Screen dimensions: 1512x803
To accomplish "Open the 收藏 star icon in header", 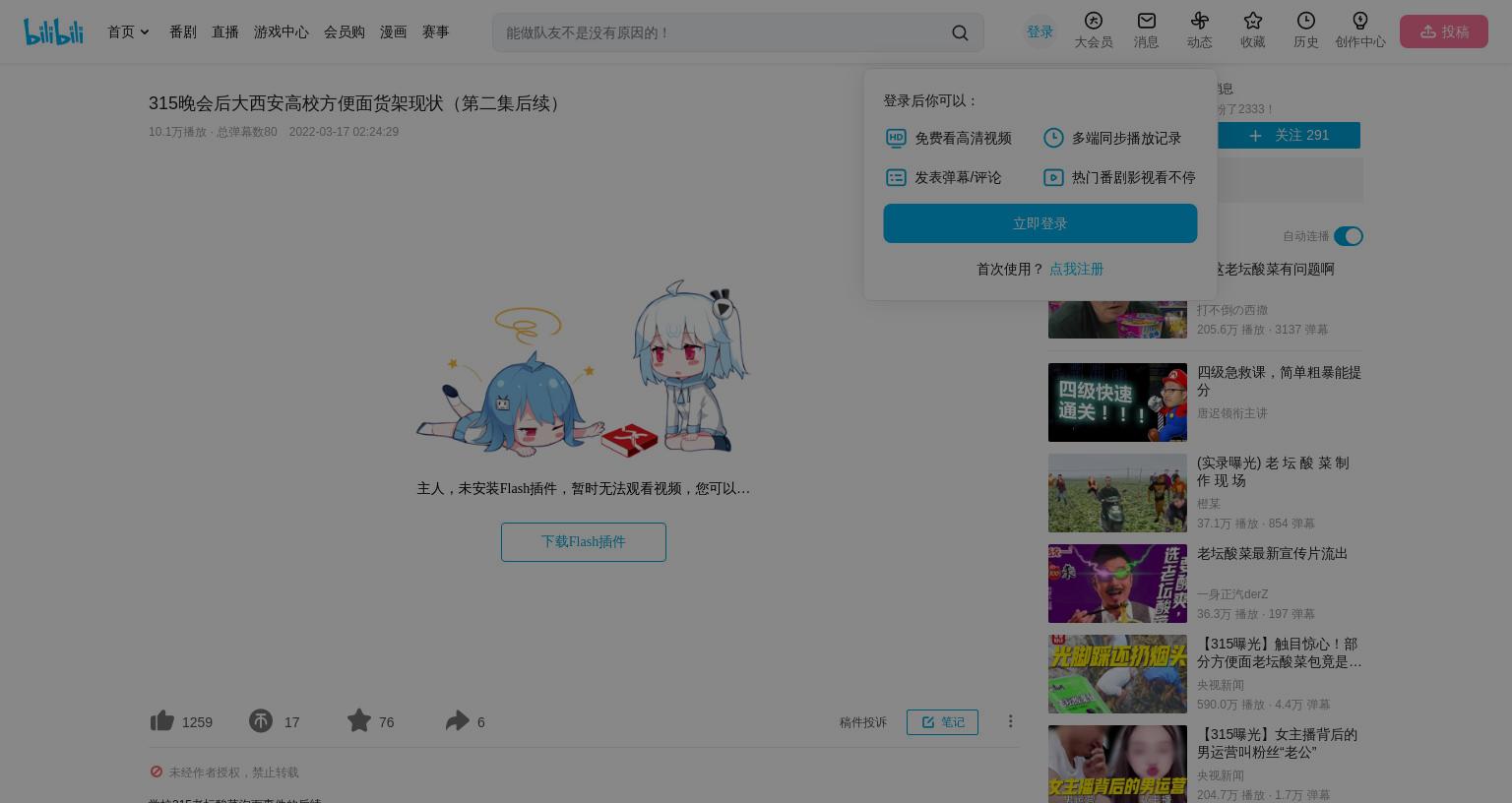I will [x=1253, y=21].
